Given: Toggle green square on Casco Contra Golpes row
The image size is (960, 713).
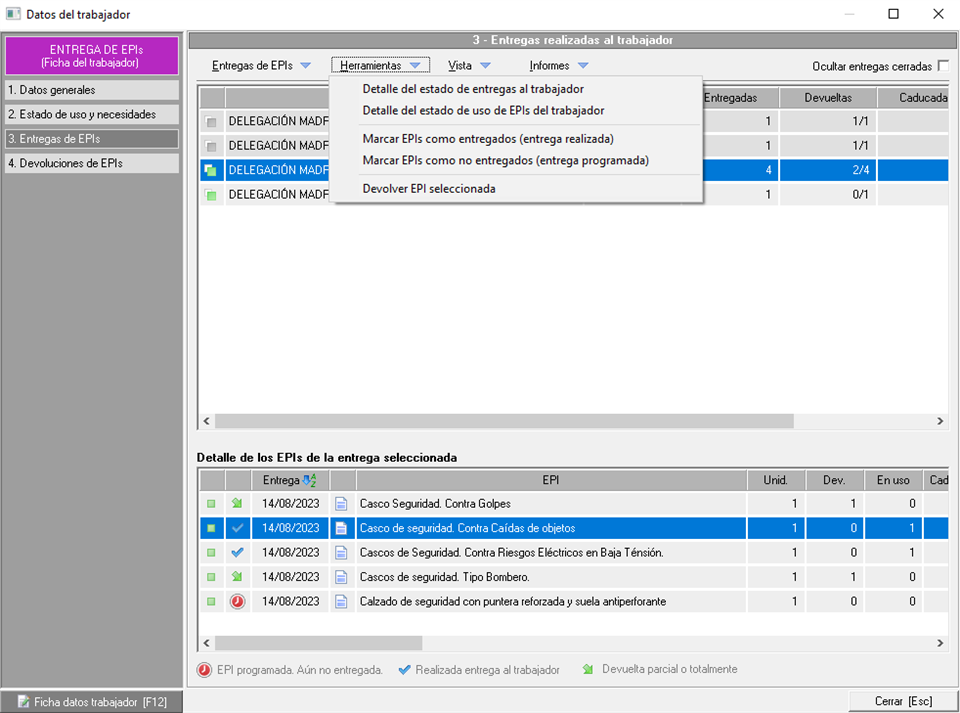Looking at the screenshot, I should [x=211, y=504].
